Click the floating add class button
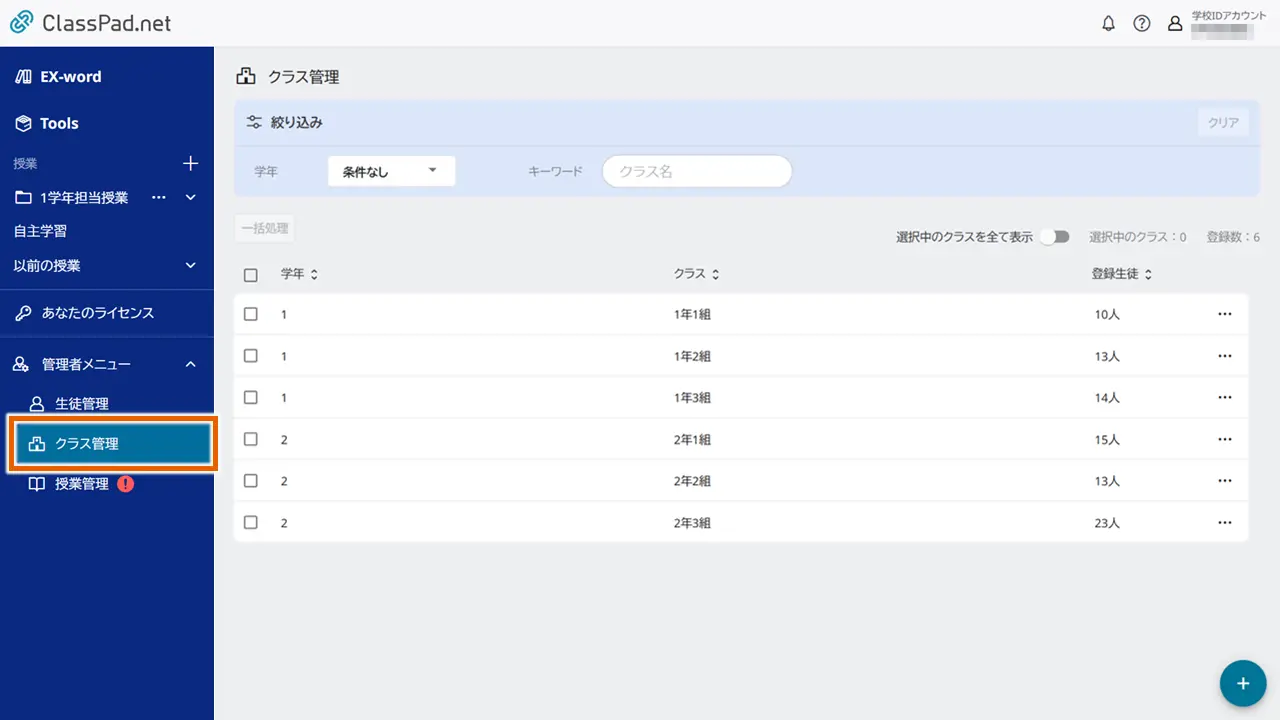1280x720 pixels. click(x=1243, y=684)
